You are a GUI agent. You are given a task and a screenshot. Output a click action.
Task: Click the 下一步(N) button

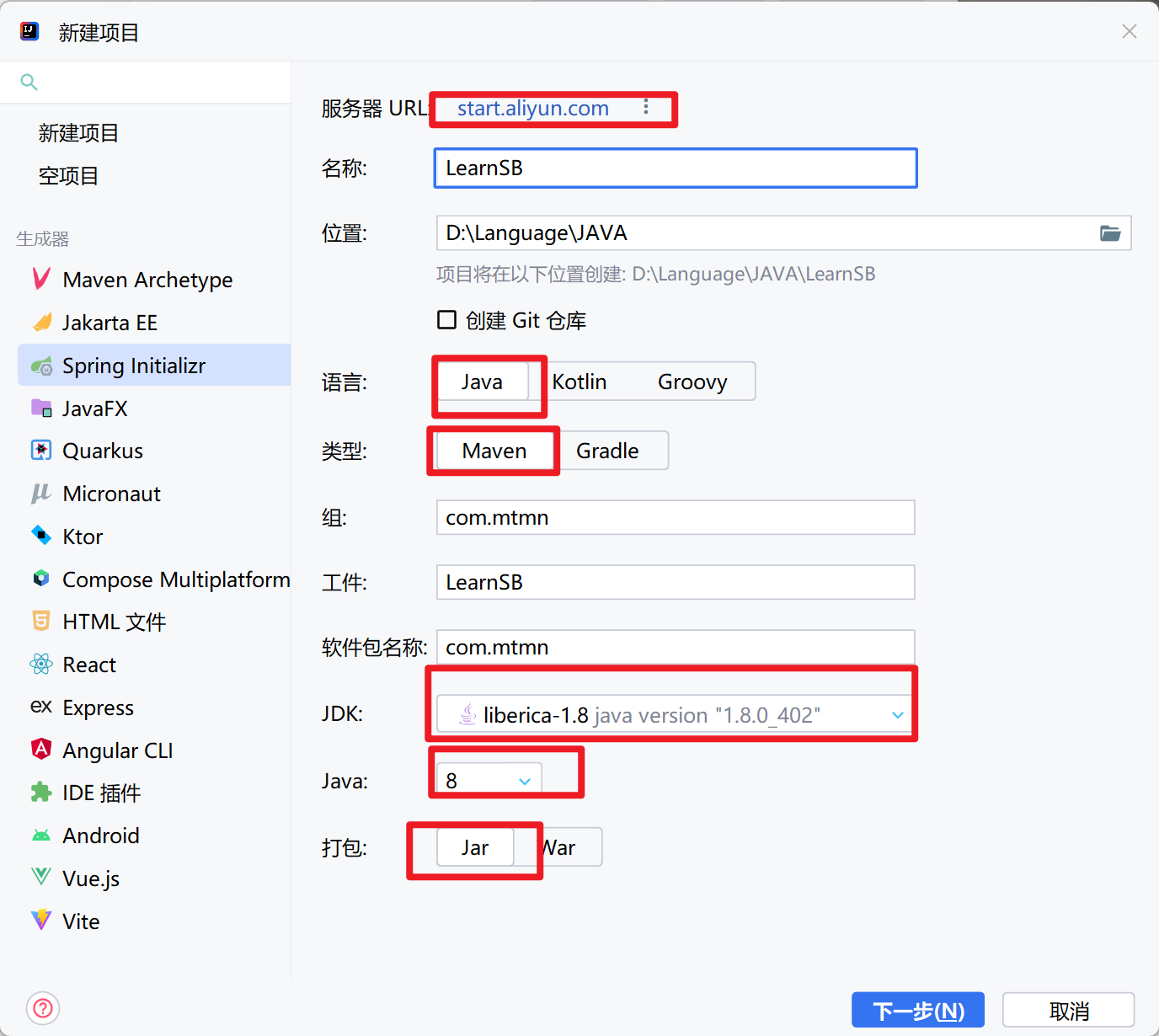[917, 1010]
